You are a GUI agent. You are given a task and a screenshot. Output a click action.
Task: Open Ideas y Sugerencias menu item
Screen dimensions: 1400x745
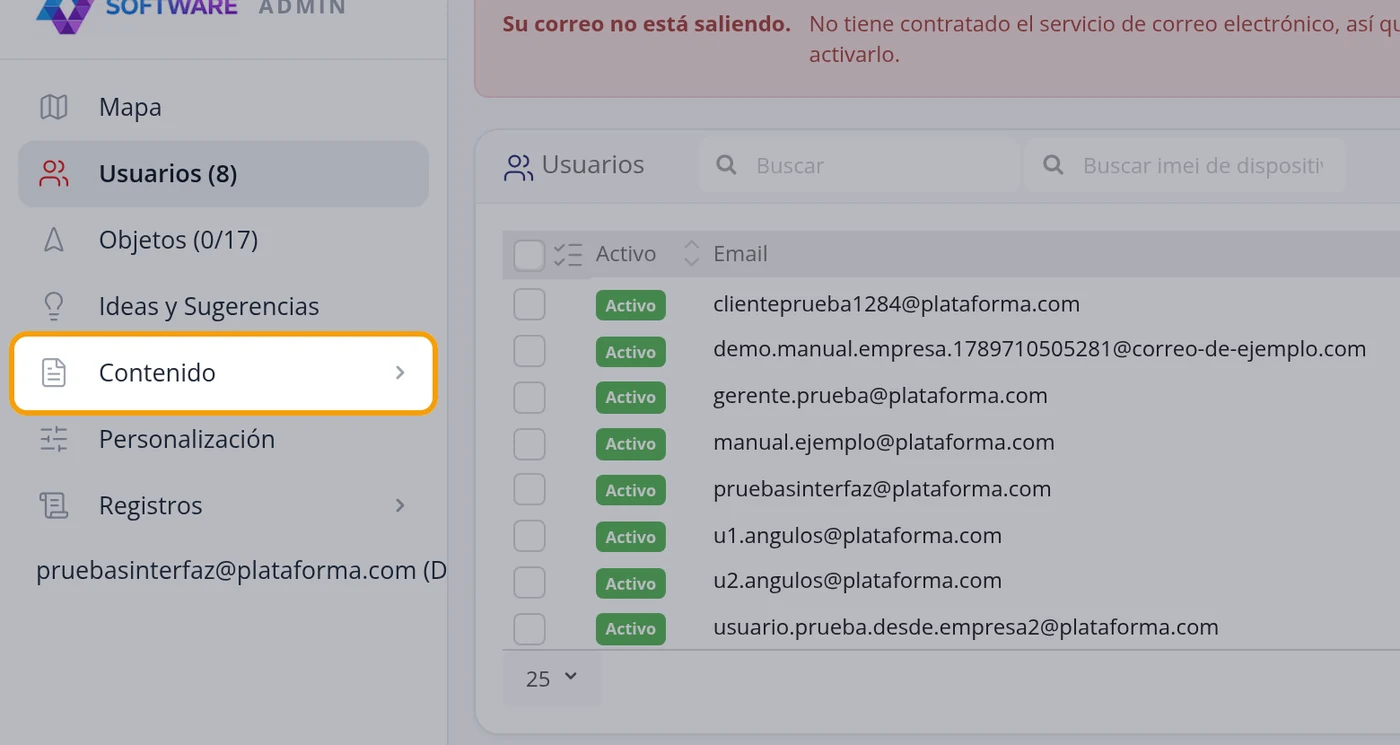pyautogui.click(x=223, y=306)
